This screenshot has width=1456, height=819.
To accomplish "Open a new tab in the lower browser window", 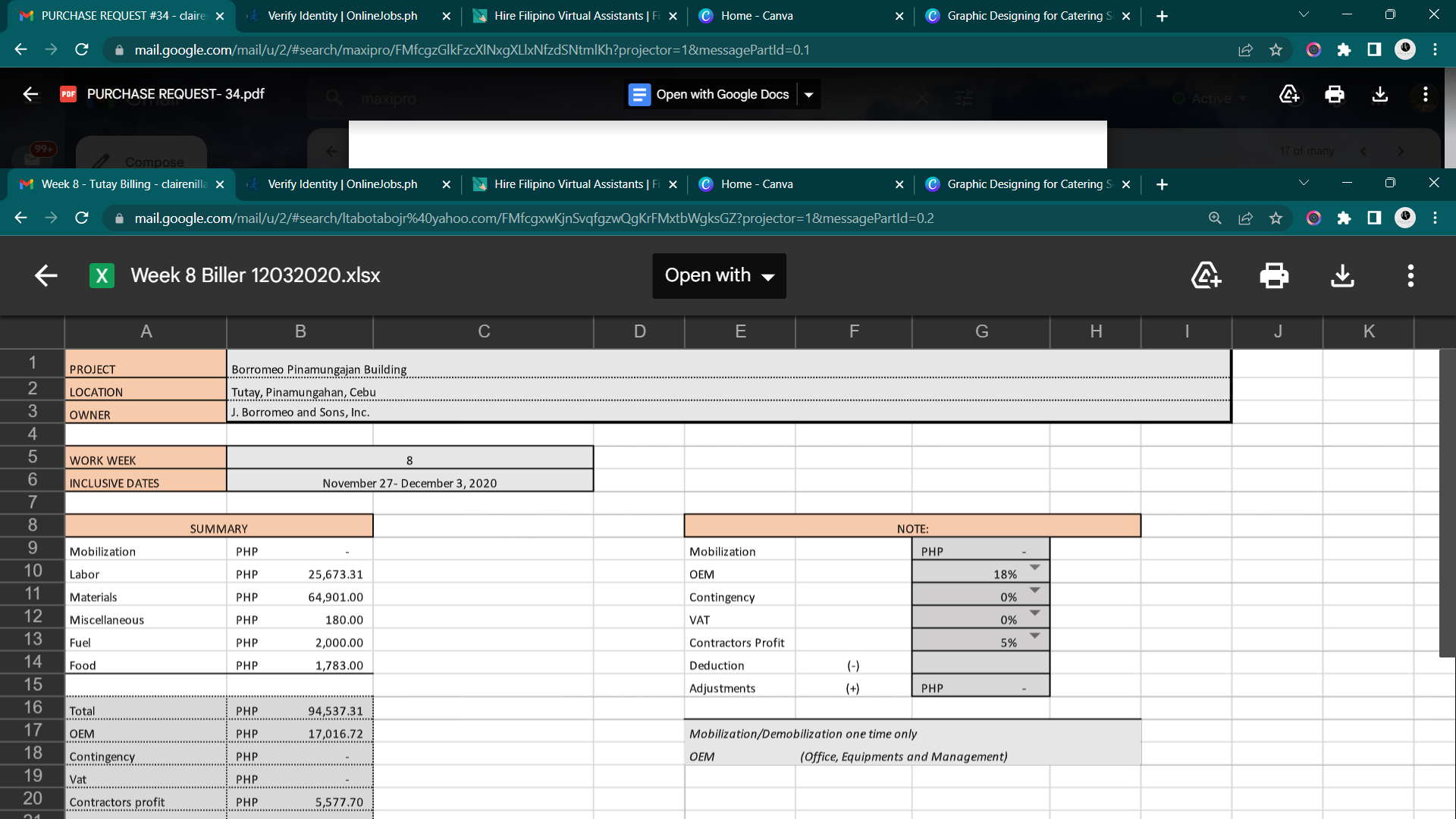I will click(1162, 184).
